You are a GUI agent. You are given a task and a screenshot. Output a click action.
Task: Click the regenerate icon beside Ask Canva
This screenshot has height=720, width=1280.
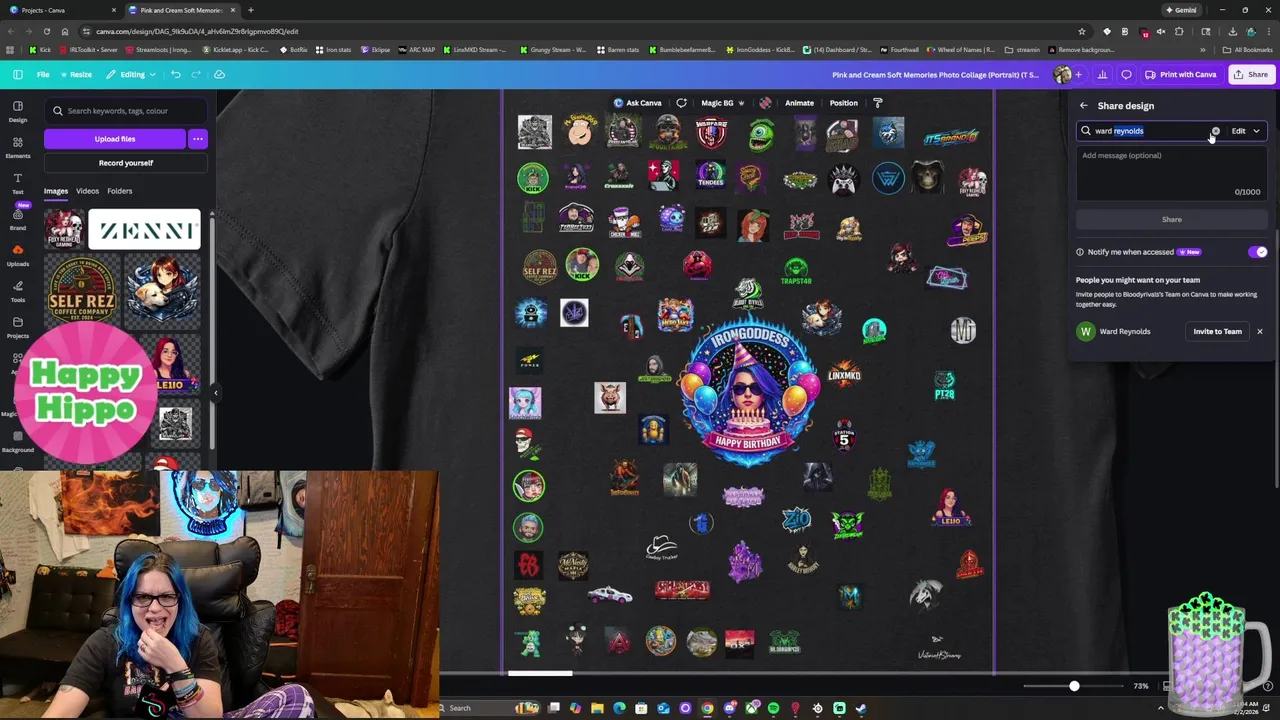coord(681,102)
